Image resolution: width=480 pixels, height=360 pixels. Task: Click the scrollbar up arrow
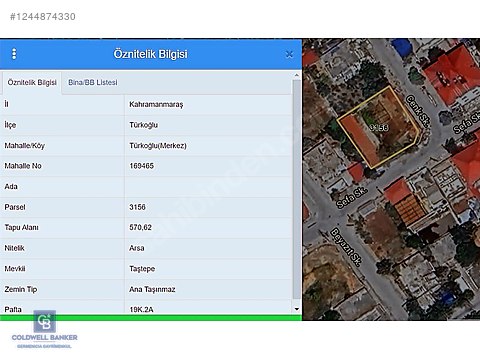297,75
